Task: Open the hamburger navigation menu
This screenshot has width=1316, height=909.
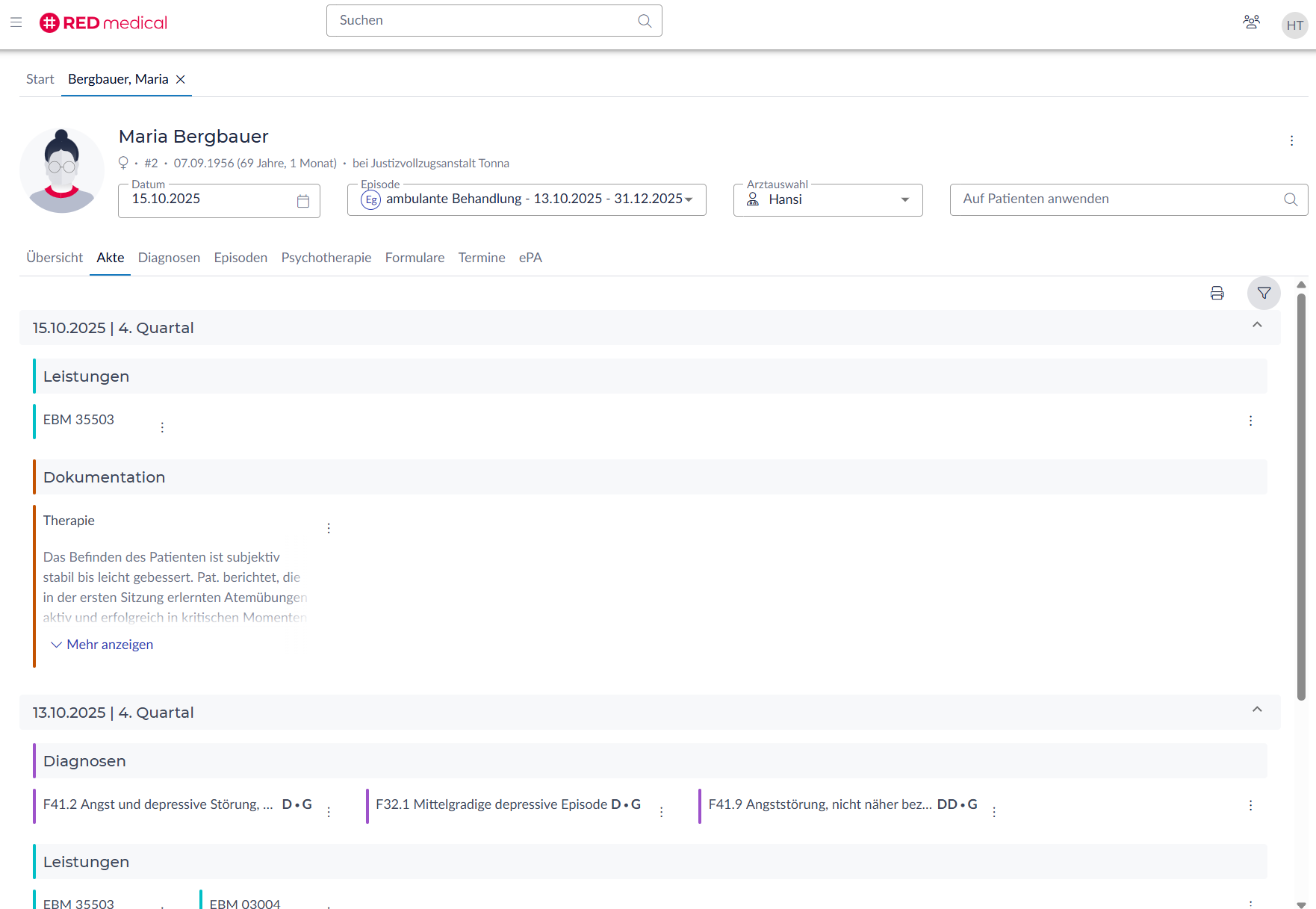Action: point(16,22)
